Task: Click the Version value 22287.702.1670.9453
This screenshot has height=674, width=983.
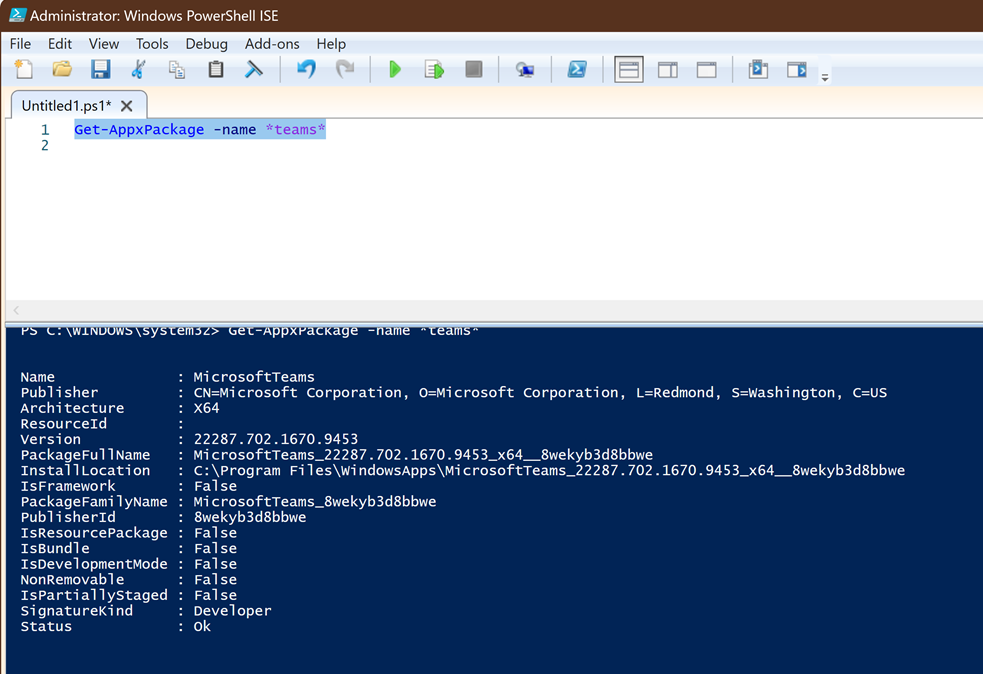Action: tap(276, 439)
